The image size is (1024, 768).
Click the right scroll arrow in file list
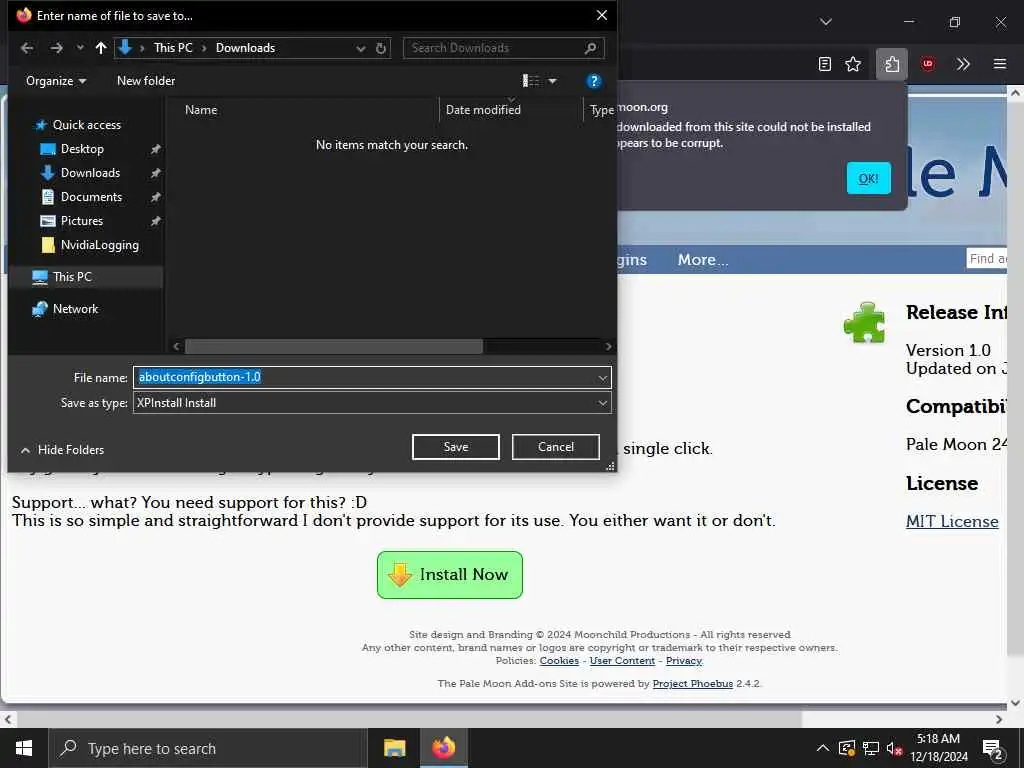pyautogui.click(x=608, y=347)
